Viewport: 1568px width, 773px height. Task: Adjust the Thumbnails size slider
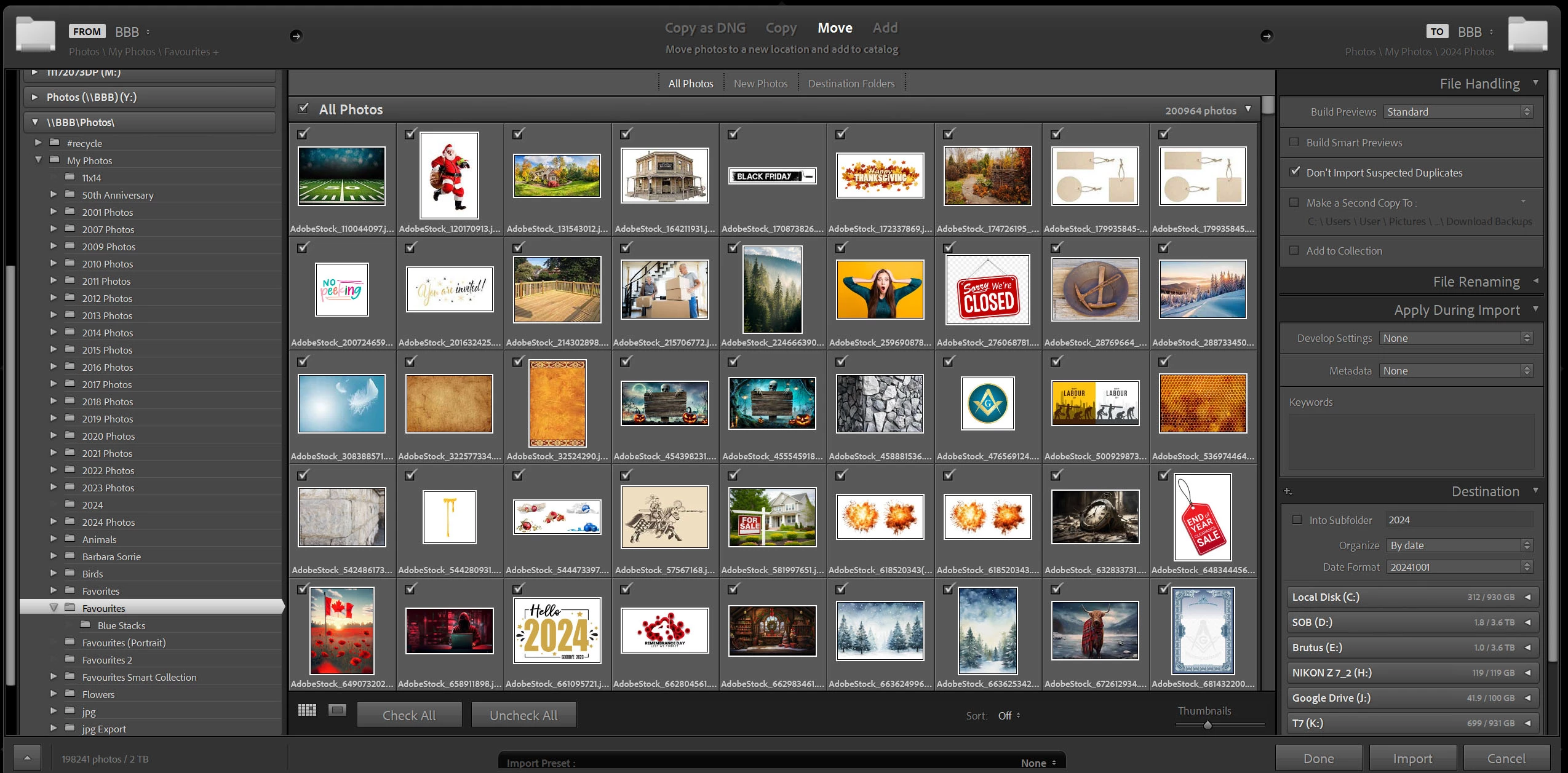tap(1208, 725)
